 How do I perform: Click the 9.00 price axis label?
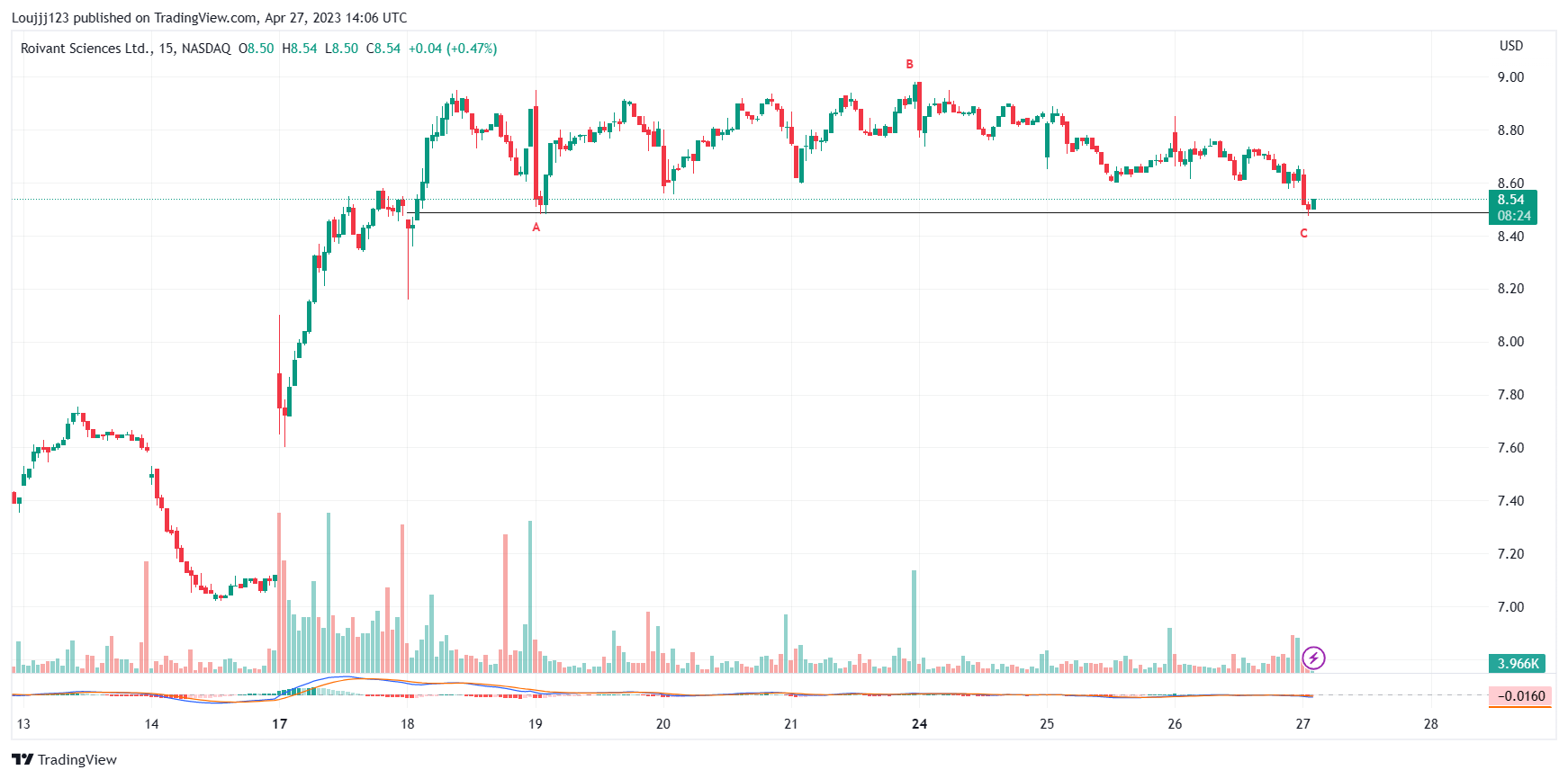[1510, 77]
